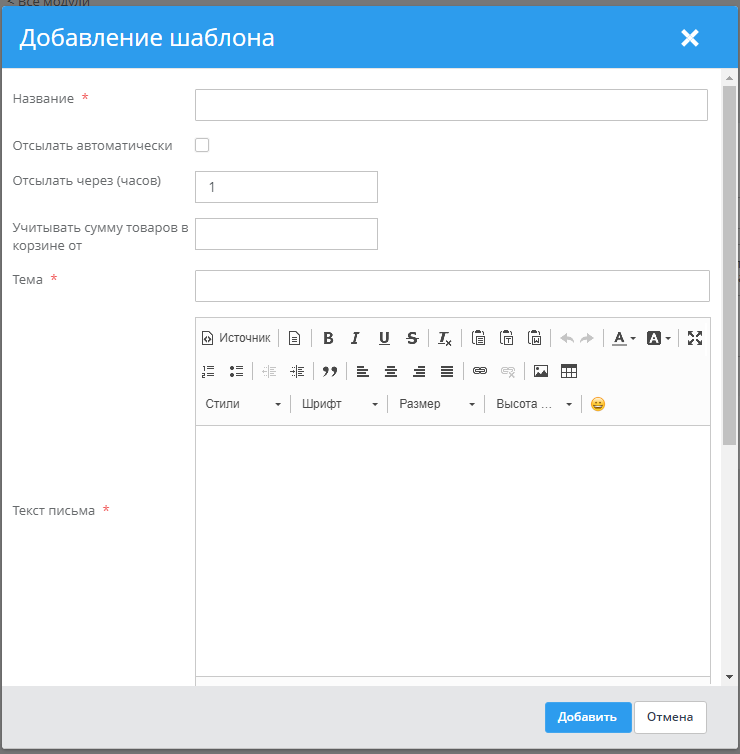This screenshot has width=740, height=754.
Task: Click the underline formatting icon
Action: 384,338
